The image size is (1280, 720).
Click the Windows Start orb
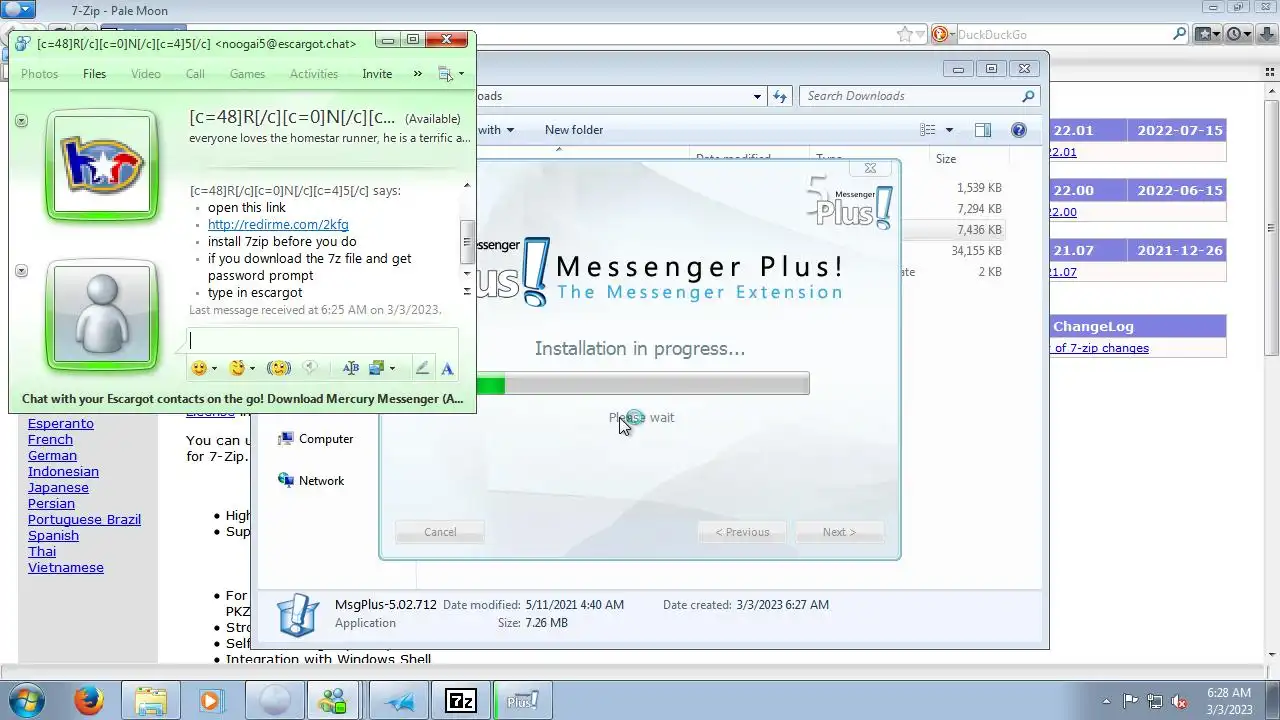click(27, 700)
